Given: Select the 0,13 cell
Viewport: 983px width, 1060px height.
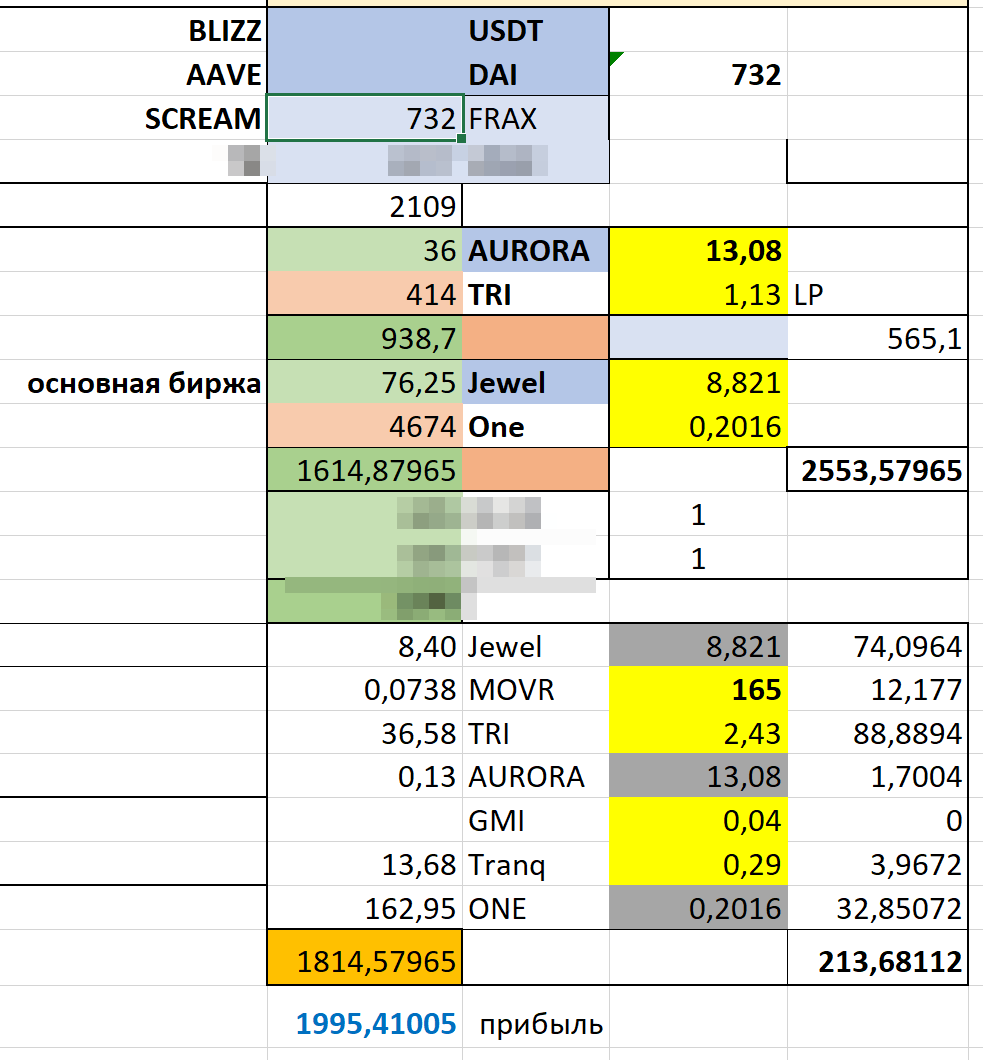Looking at the screenshot, I should (365, 776).
